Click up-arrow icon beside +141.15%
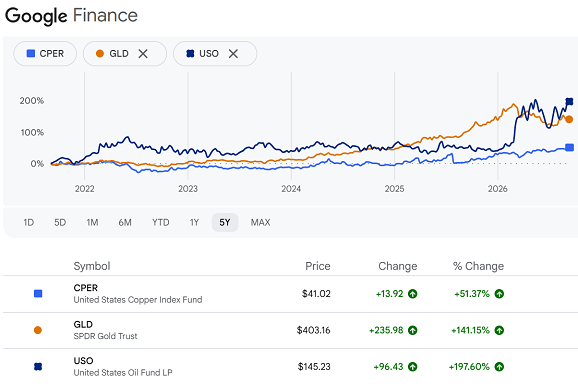Image resolution: width=578 pixels, height=386 pixels. pyautogui.click(x=499, y=330)
